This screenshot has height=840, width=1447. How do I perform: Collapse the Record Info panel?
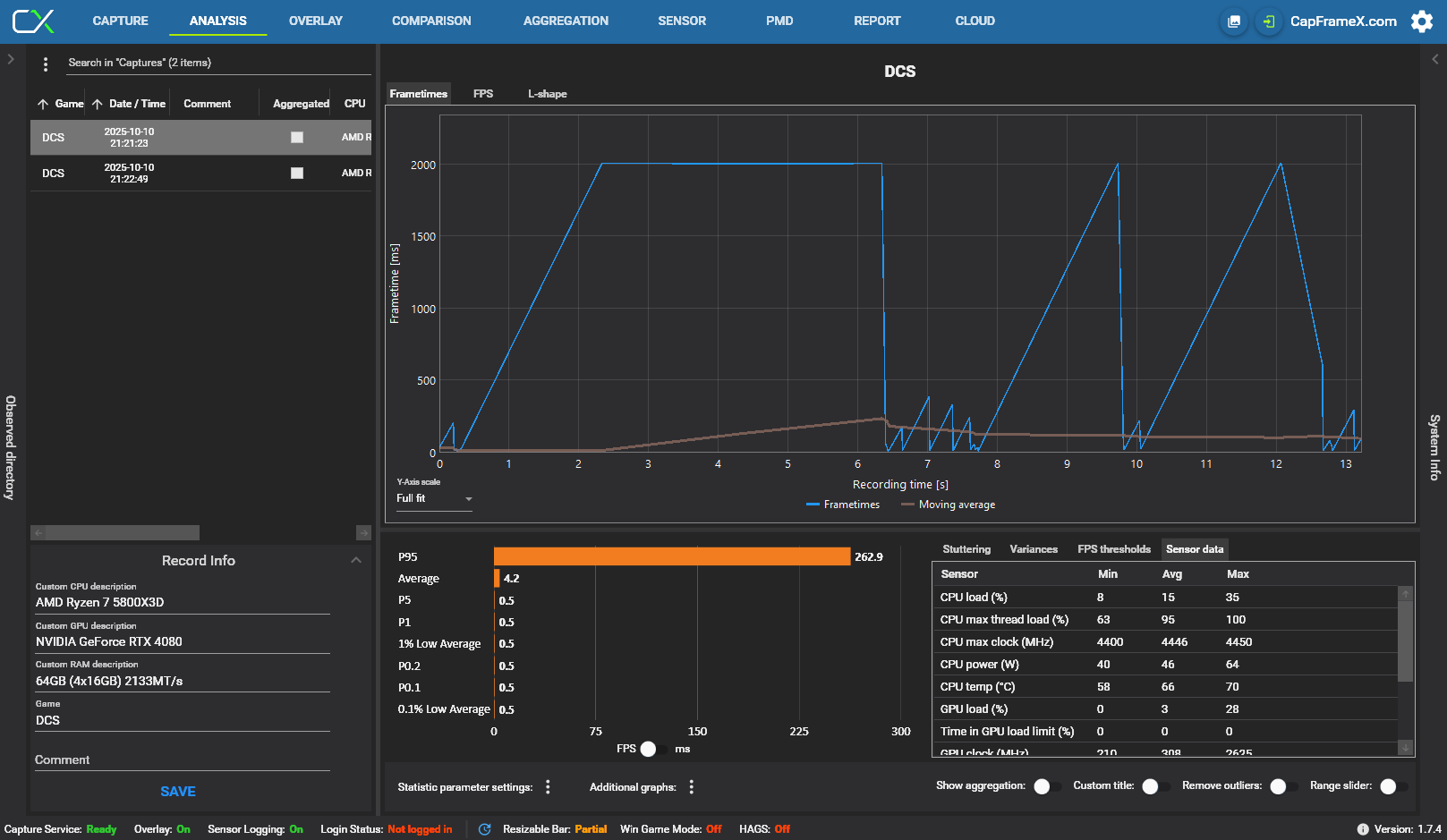click(x=356, y=561)
